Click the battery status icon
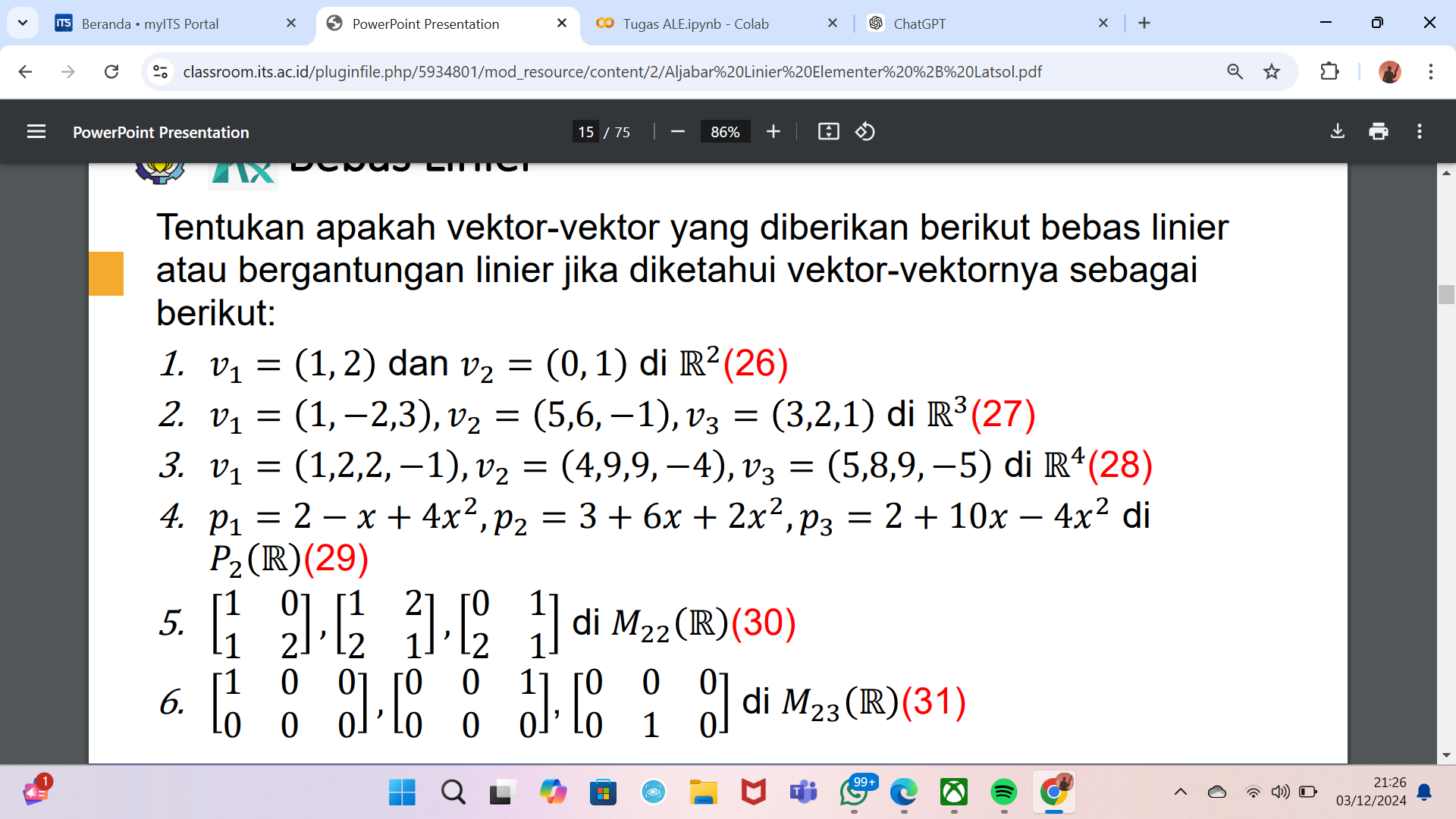The width and height of the screenshot is (1456, 819). (x=1308, y=792)
